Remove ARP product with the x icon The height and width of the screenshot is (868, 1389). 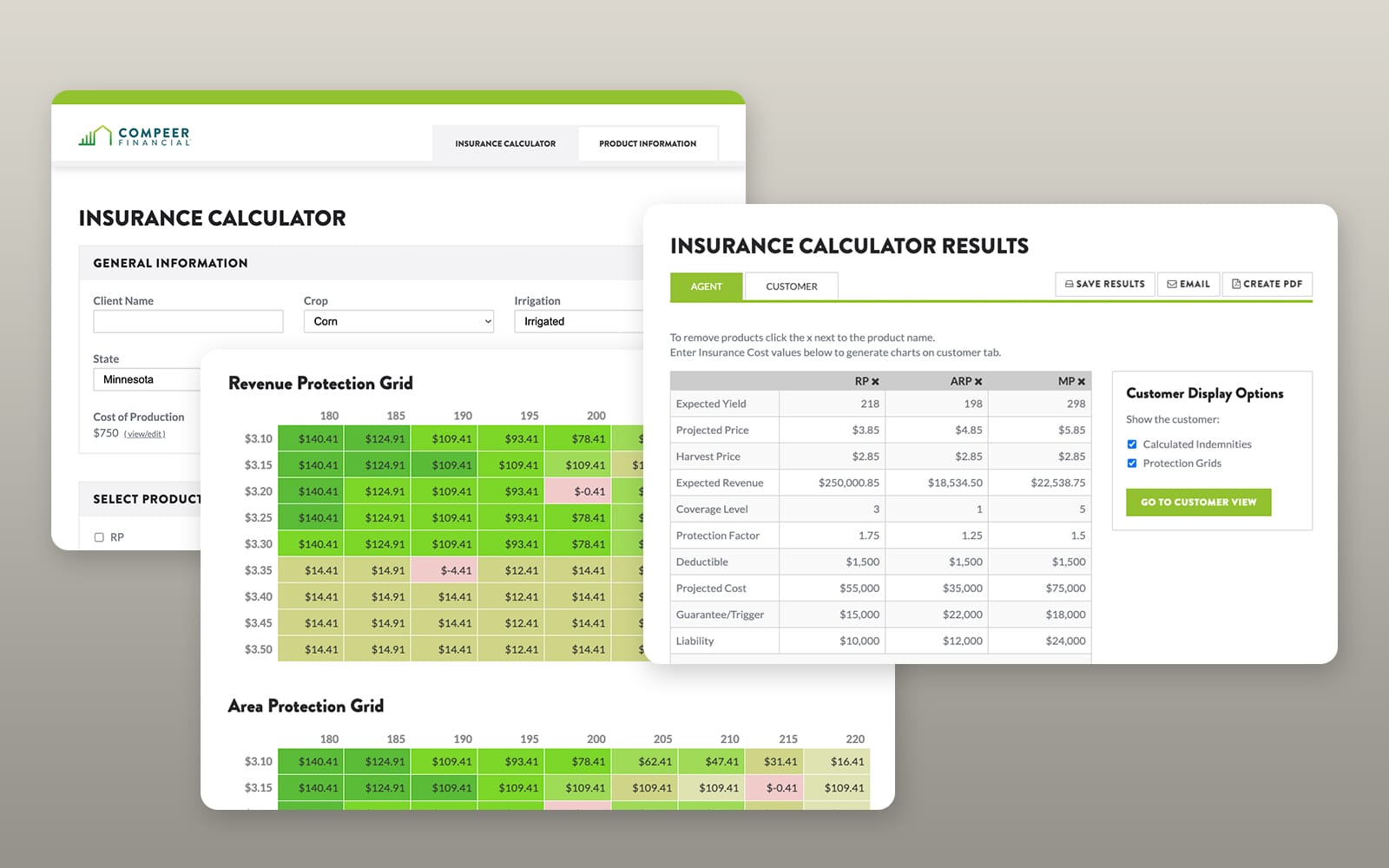coord(978,382)
